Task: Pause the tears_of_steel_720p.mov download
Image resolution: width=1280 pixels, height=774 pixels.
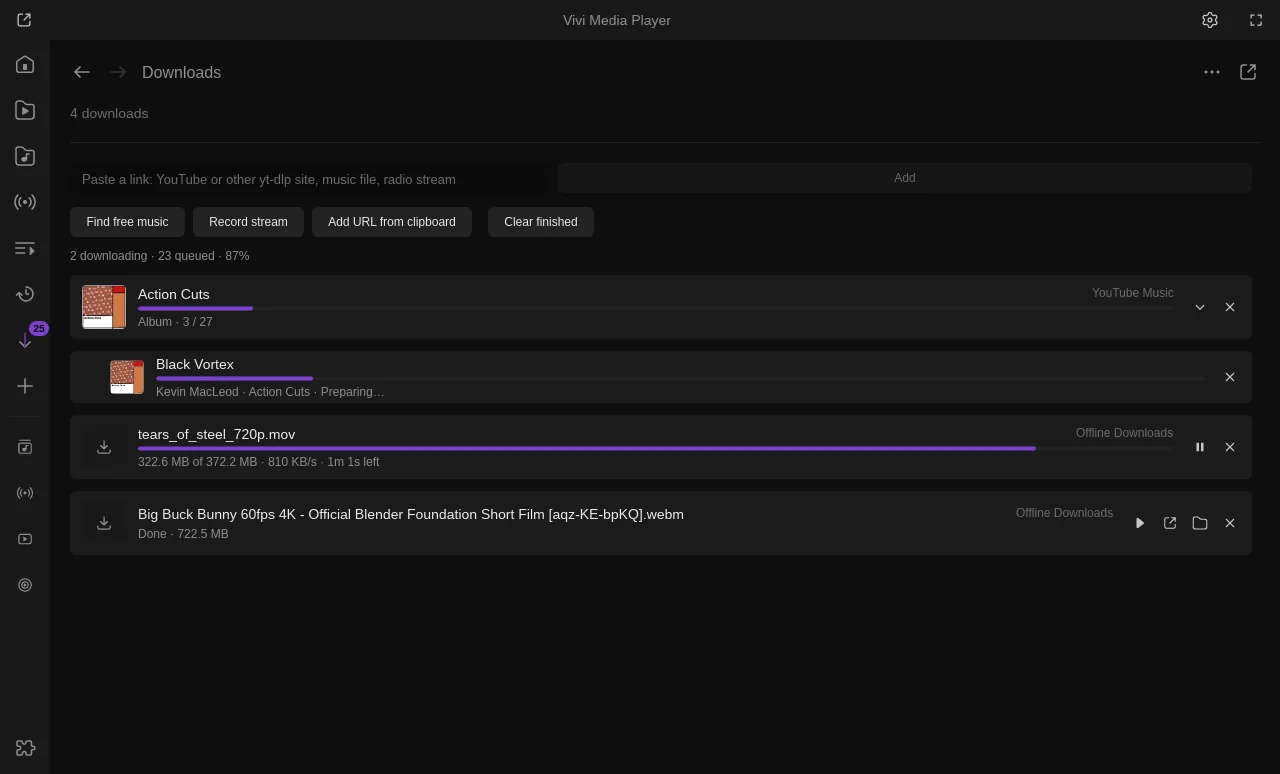Action: (x=1200, y=447)
